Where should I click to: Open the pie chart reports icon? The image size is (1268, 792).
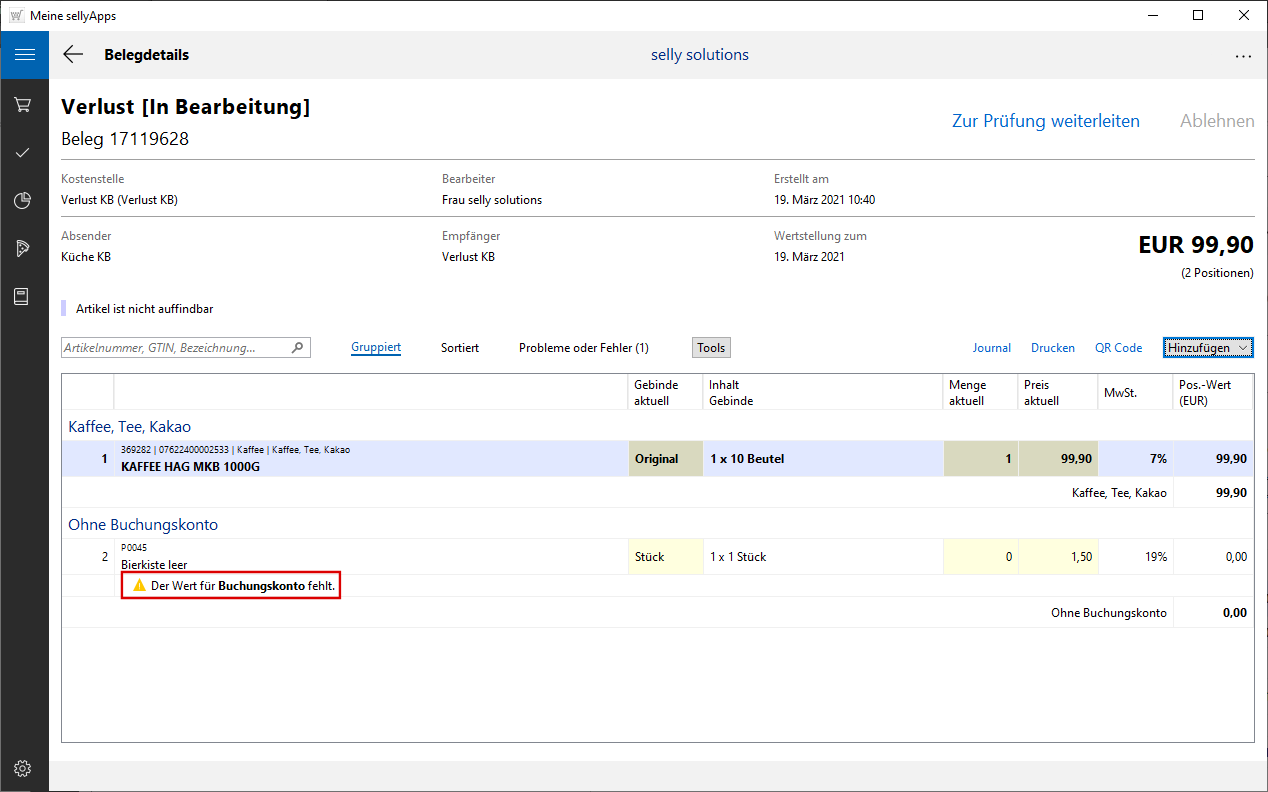pyautogui.click(x=24, y=201)
